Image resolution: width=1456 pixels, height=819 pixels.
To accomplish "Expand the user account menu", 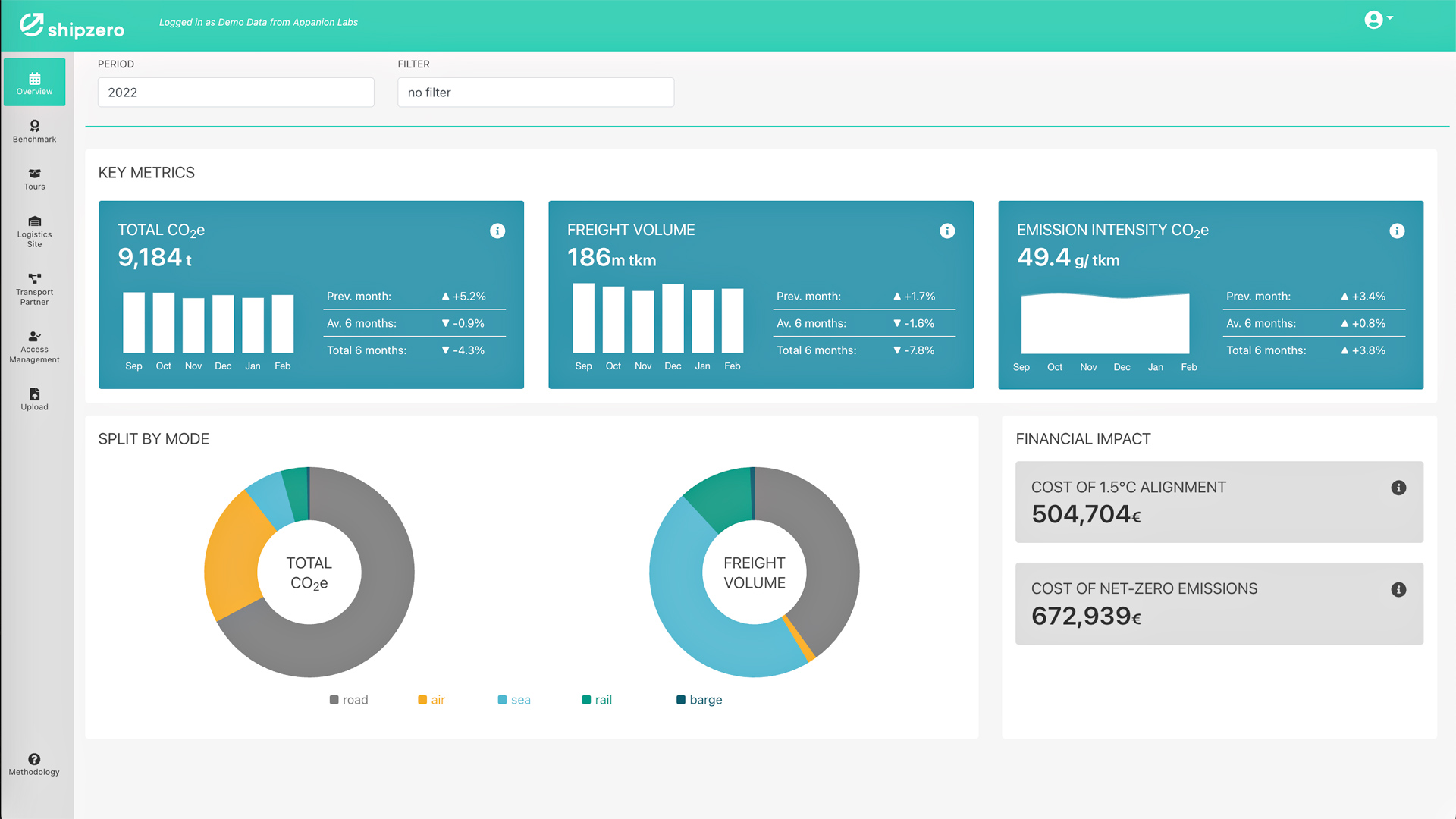I will point(1378,20).
